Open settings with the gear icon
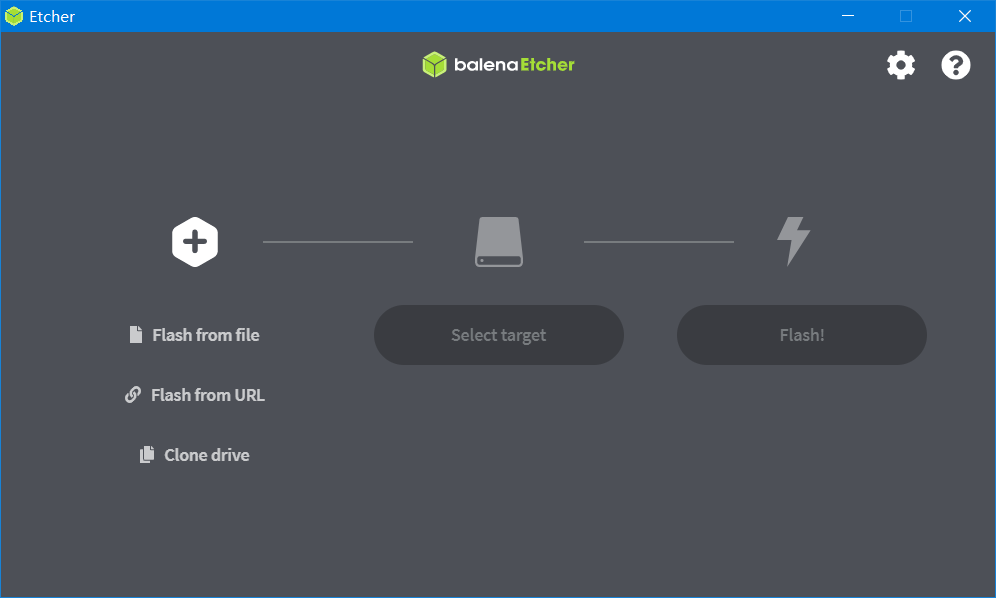This screenshot has width=996, height=598. pos(900,65)
